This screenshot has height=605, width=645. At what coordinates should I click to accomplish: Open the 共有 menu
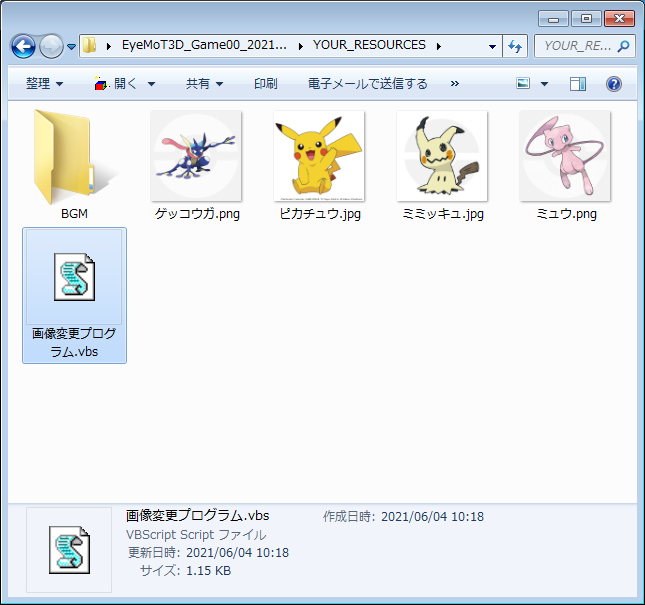(x=205, y=84)
